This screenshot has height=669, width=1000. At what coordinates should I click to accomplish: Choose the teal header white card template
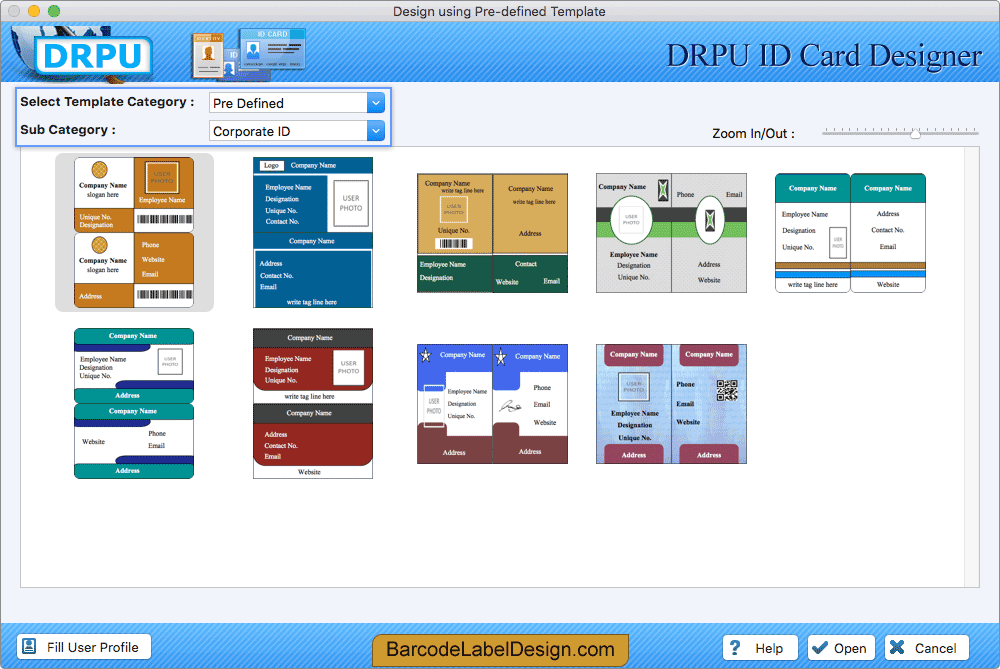[x=850, y=233]
